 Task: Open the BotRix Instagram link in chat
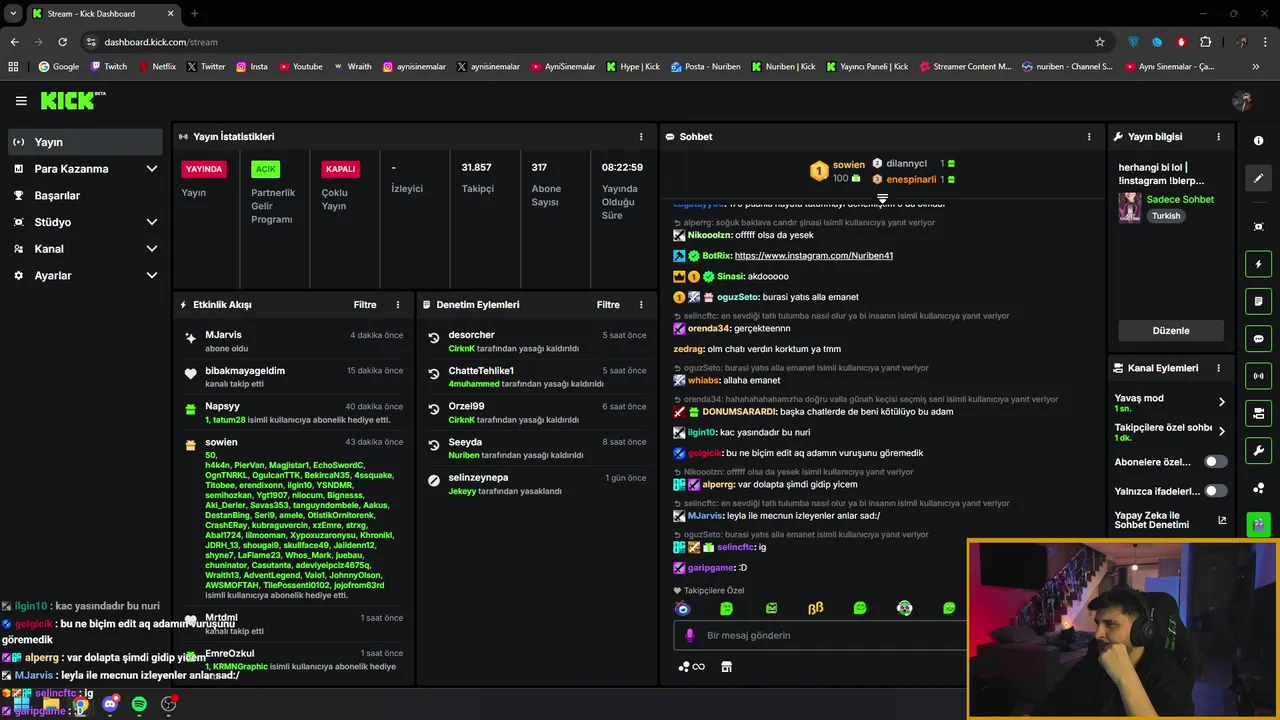tap(814, 256)
